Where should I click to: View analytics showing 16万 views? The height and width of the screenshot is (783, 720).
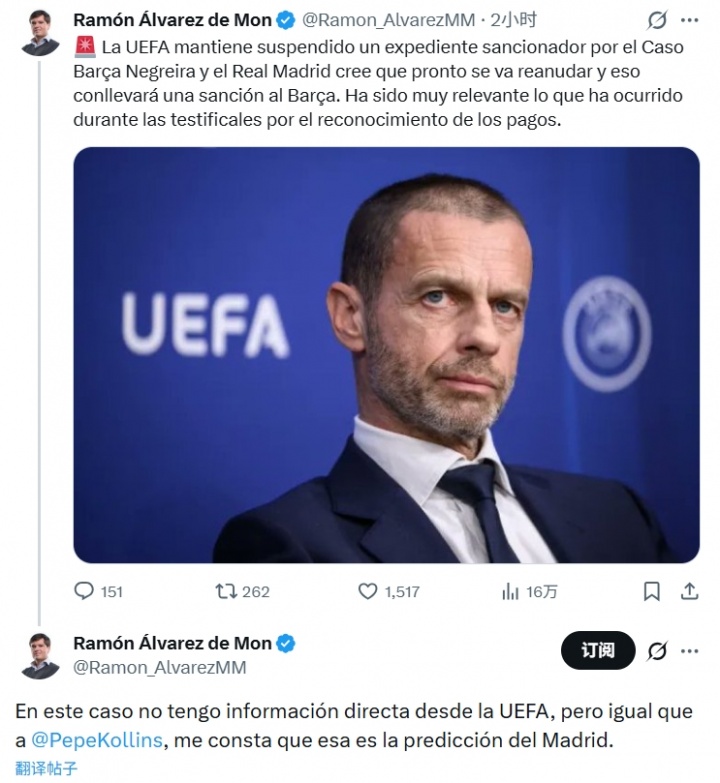[529, 592]
